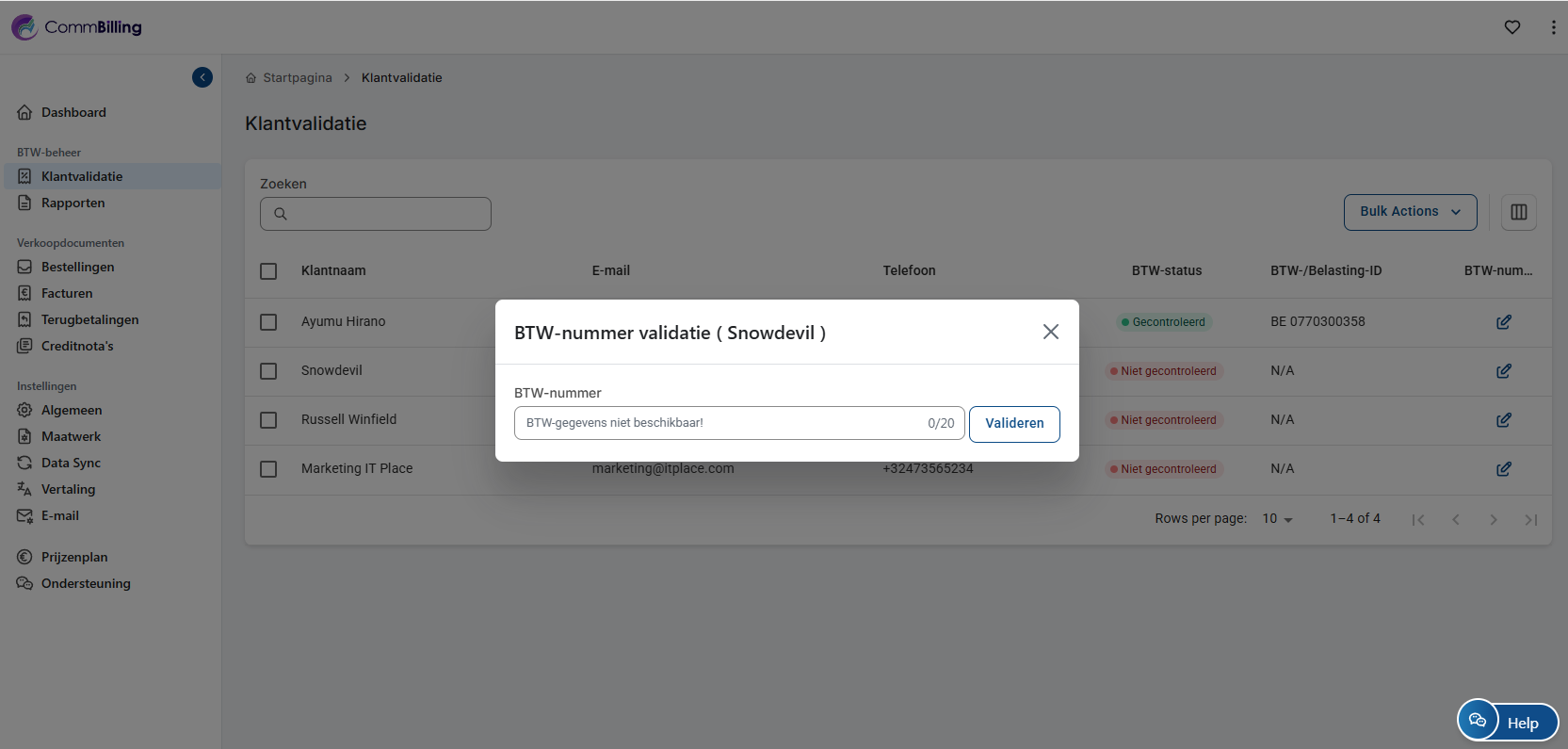Viewport: 1568px width, 749px height.
Task: Open the Help chat widget
Action: point(1507,722)
